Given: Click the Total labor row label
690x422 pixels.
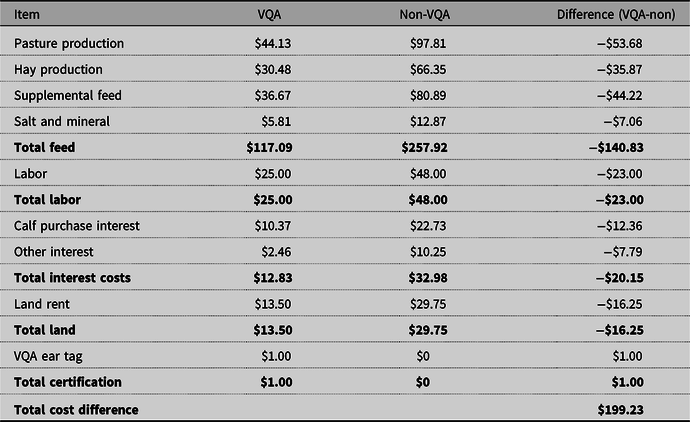Looking at the screenshot, I should (x=48, y=201).
